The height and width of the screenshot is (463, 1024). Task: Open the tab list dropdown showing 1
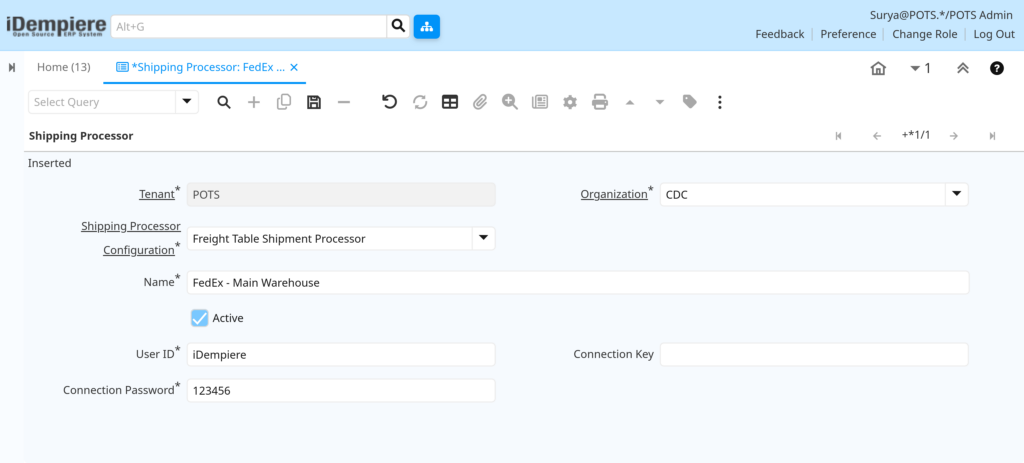[x=920, y=68]
